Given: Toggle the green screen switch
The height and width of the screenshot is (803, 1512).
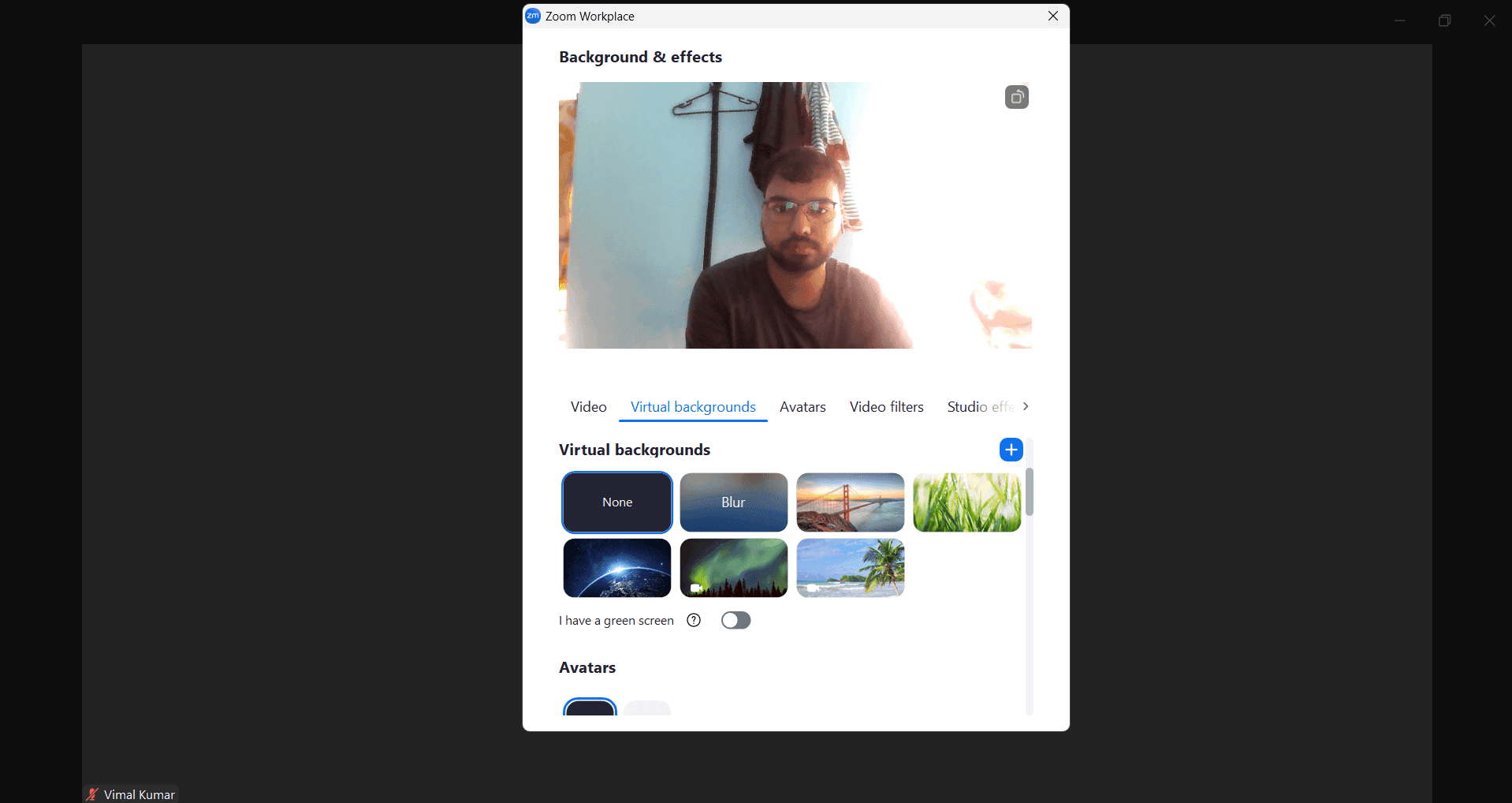Looking at the screenshot, I should pyautogui.click(x=736, y=621).
